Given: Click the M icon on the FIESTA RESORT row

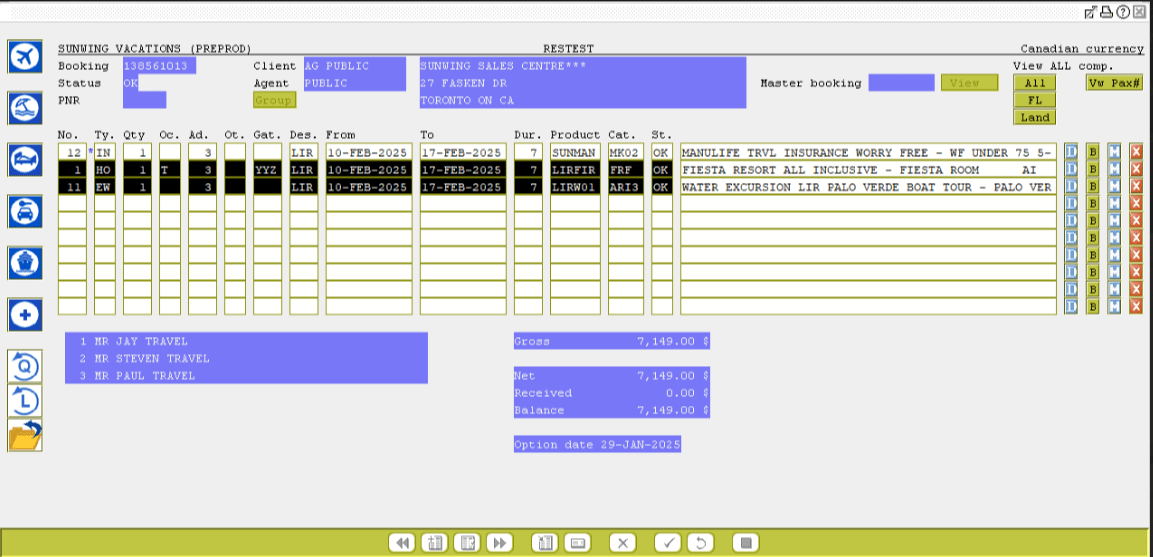Looking at the screenshot, I should [1115, 169].
